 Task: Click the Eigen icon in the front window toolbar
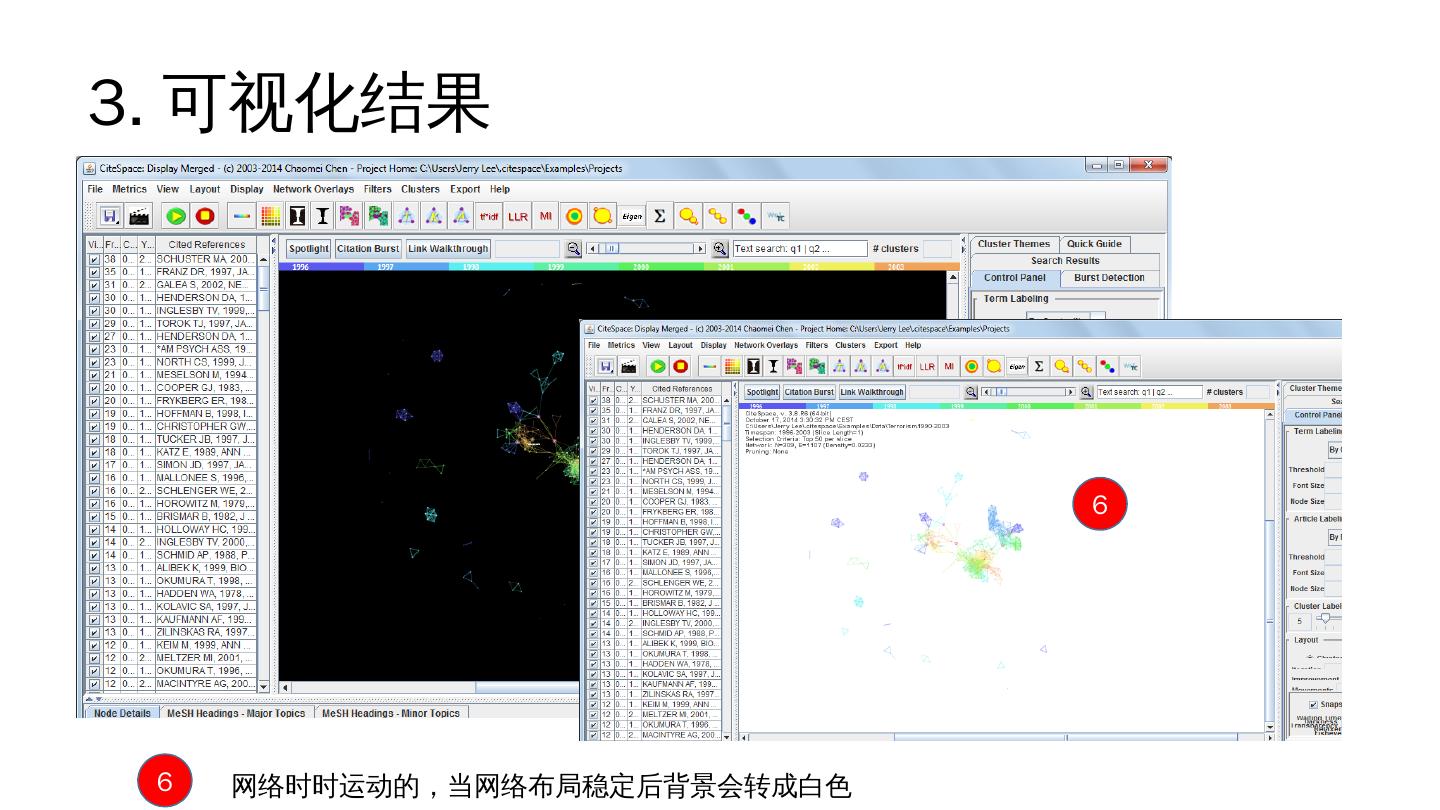click(x=1017, y=366)
